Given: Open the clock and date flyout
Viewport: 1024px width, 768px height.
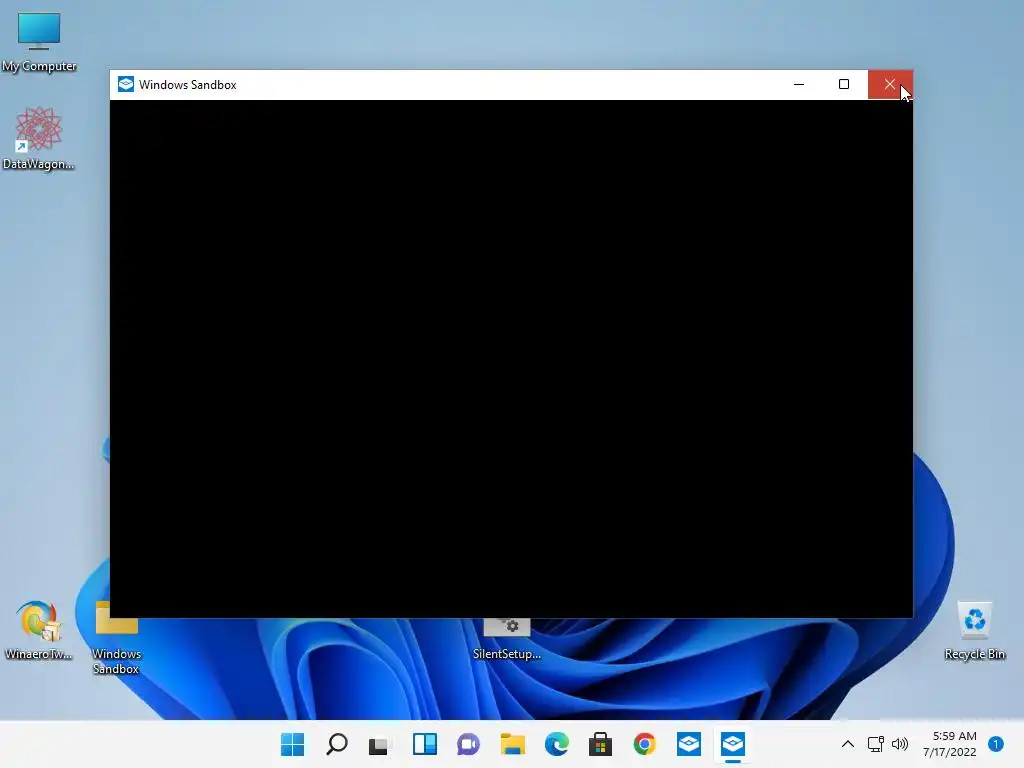Looking at the screenshot, I should coord(950,744).
